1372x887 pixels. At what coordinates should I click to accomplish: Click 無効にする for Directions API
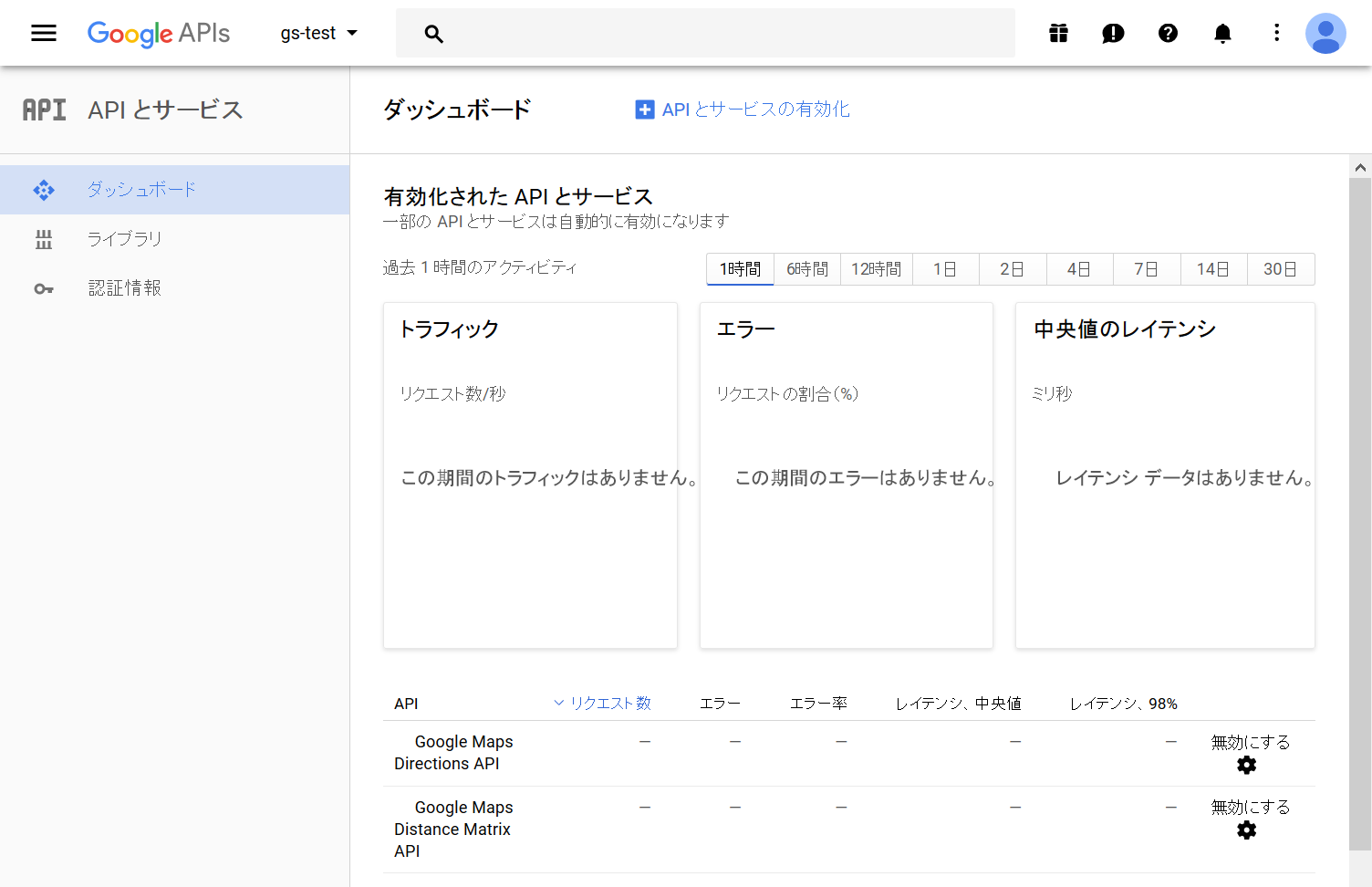[x=1250, y=742]
